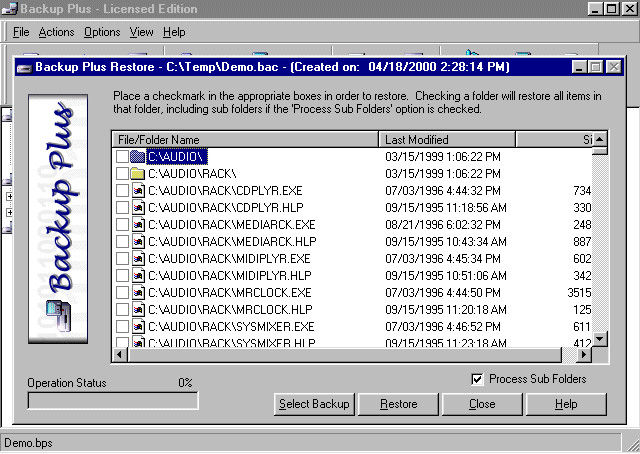Image resolution: width=640 pixels, height=454 pixels.
Task: Select the MIDIPLYR.HLP checkbox
Action: click(x=122, y=276)
